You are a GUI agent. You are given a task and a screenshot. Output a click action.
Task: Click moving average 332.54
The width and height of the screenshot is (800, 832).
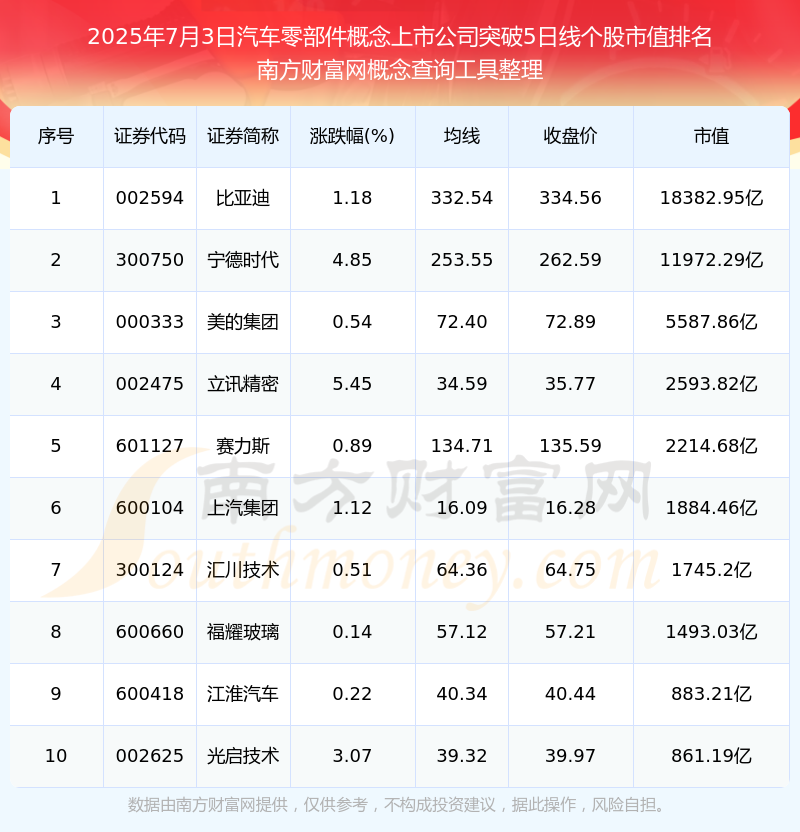[x=462, y=198]
